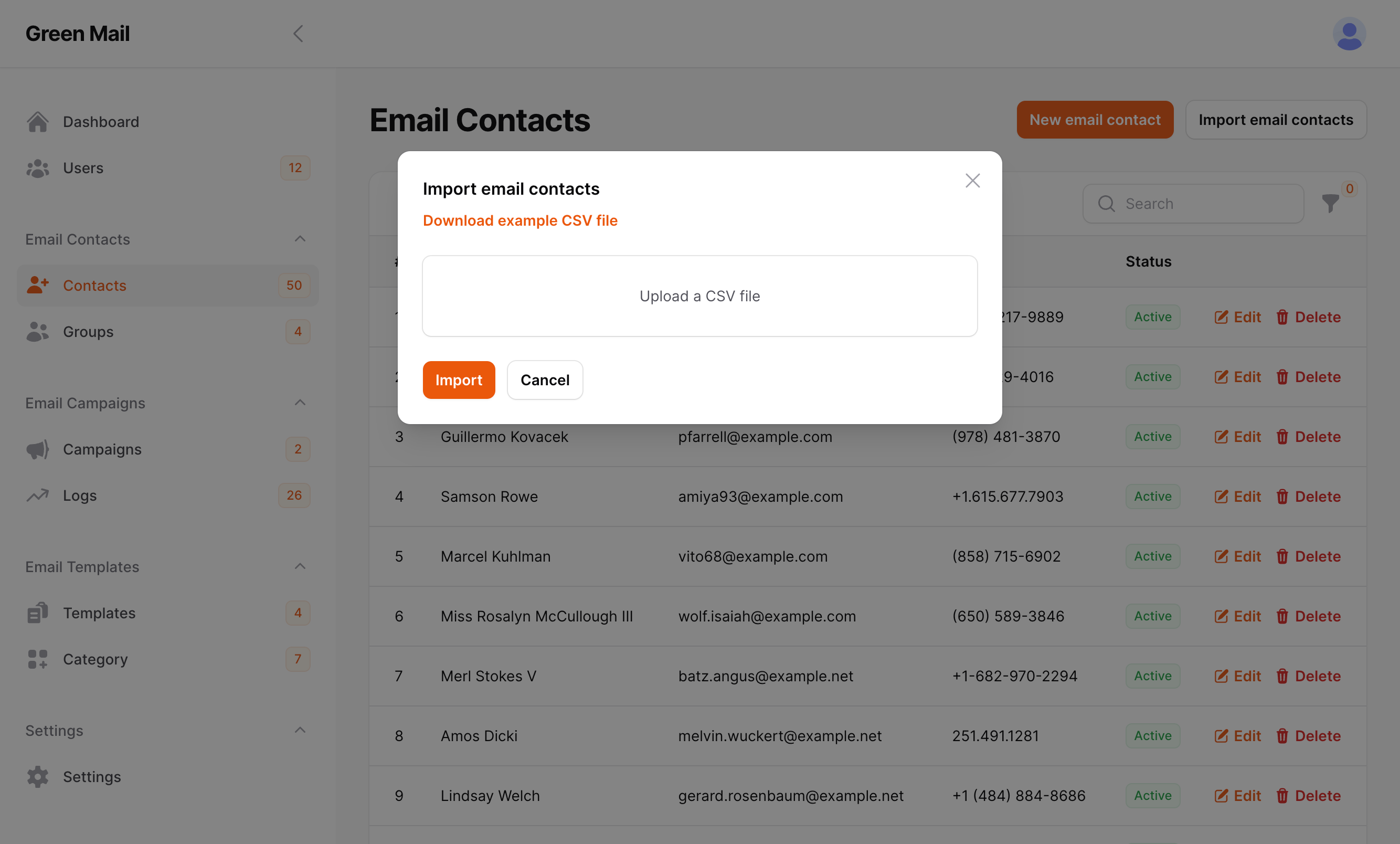The image size is (1400, 844).
Task: Click the Users people icon
Action: pyautogui.click(x=37, y=167)
